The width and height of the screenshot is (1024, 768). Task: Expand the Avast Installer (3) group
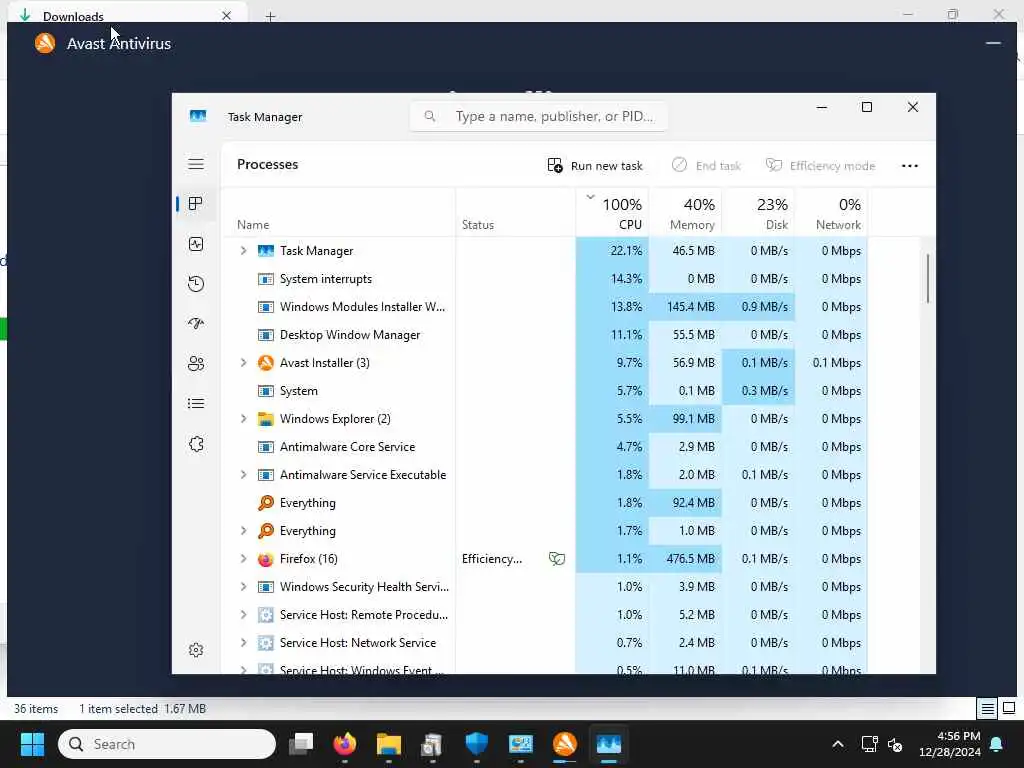(x=244, y=362)
